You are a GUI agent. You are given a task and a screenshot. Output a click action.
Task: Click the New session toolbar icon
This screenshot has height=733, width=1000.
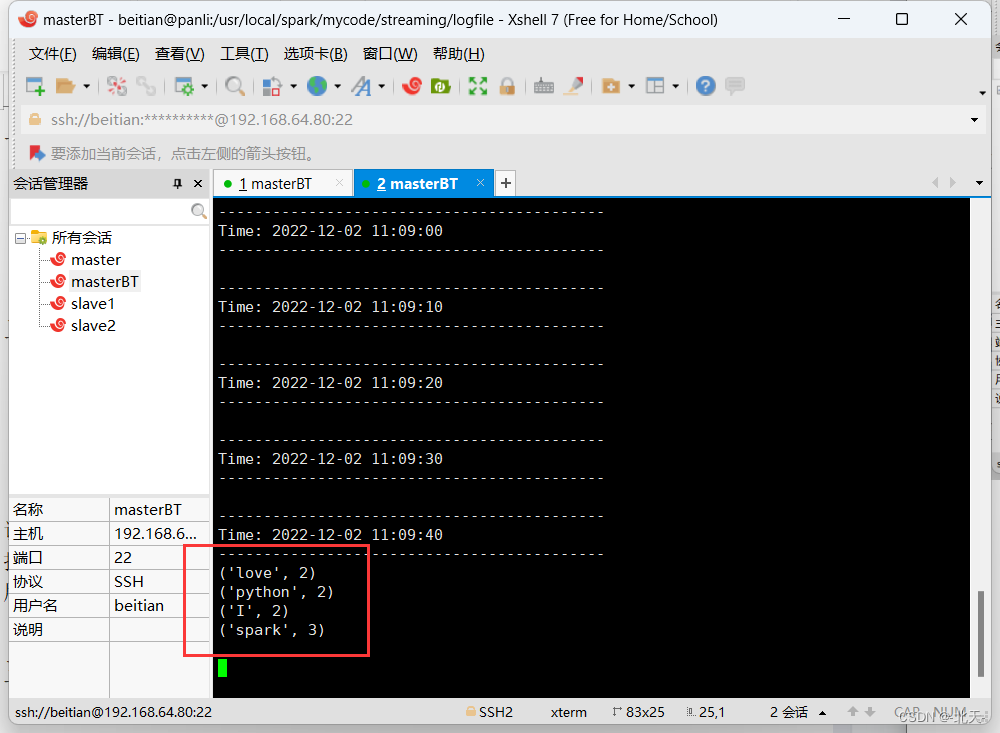[35, 86]
